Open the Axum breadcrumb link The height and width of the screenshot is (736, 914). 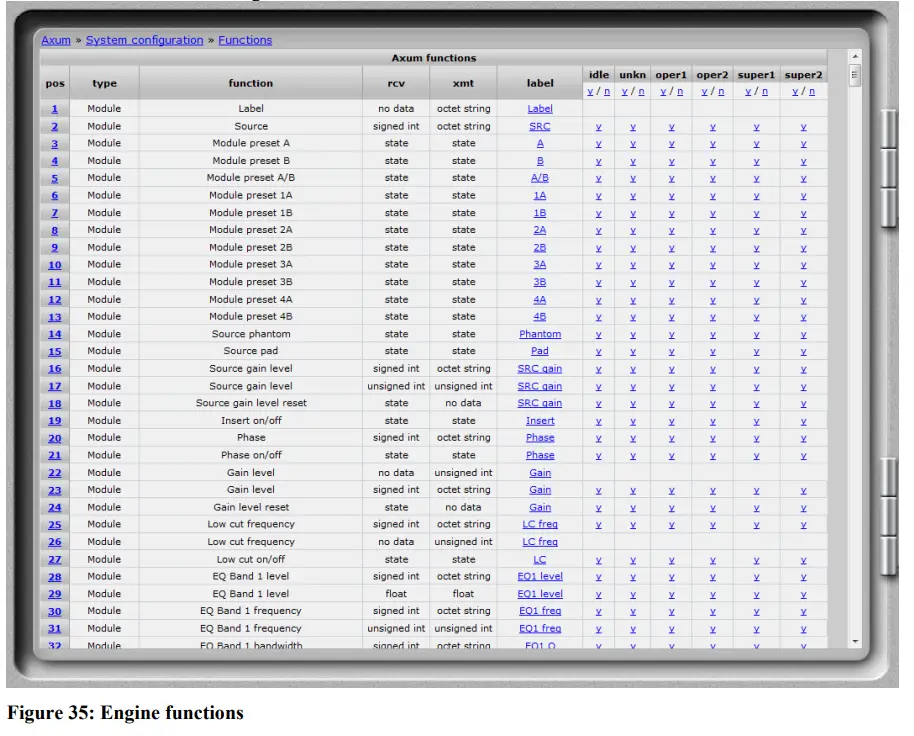click(x=55, y=40)
